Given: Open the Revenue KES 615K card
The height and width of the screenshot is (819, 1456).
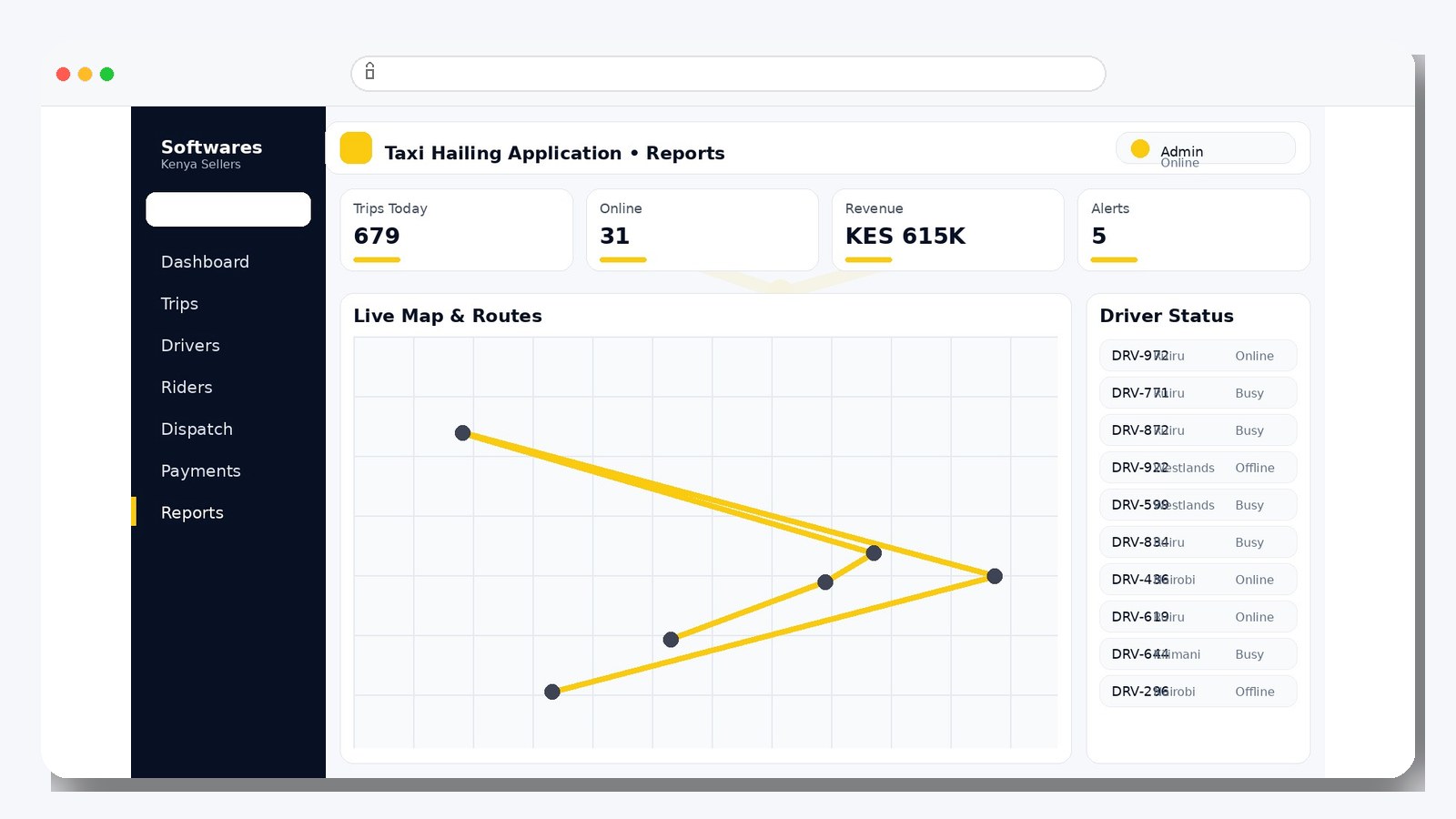Looking at the screenshot, I should [947, 229].
